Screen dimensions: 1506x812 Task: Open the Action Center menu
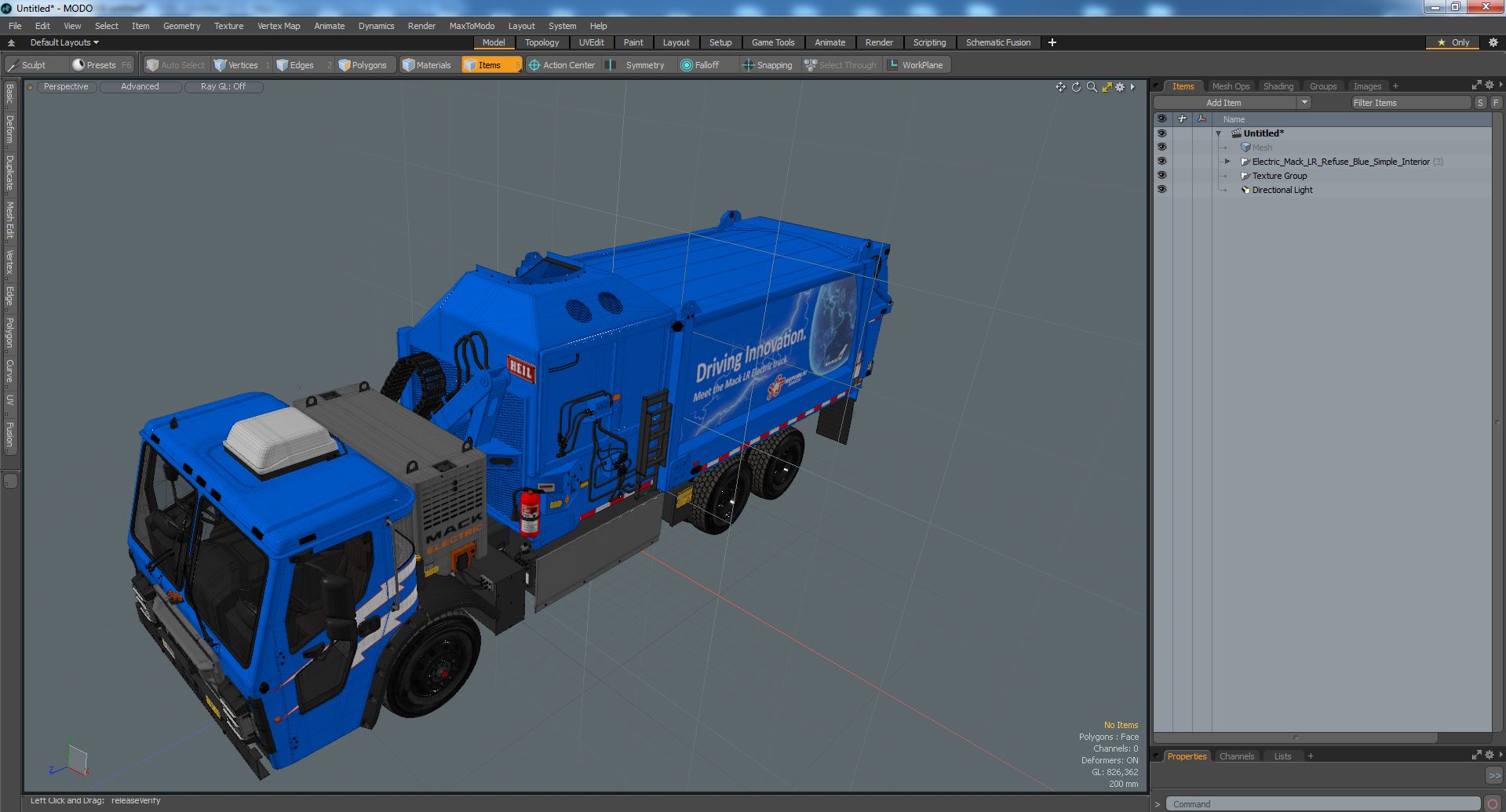click(562, 65)
